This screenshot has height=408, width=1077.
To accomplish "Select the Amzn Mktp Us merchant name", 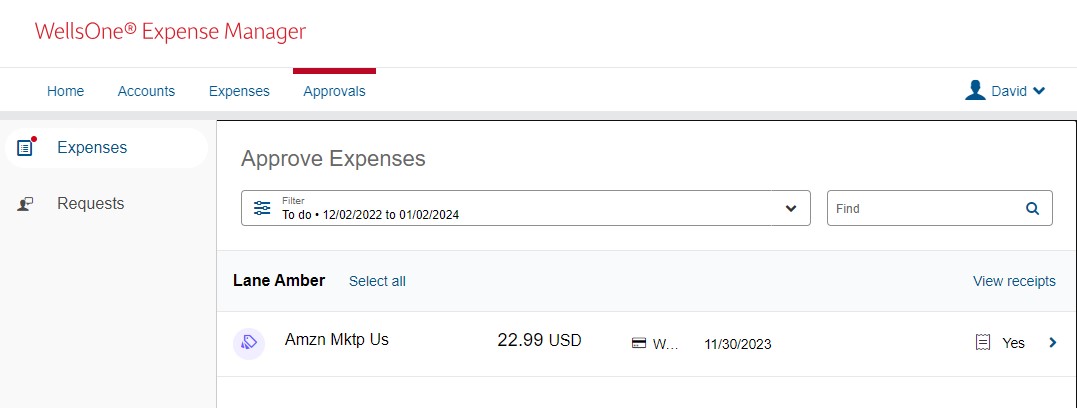I will [x=337, y=340].
